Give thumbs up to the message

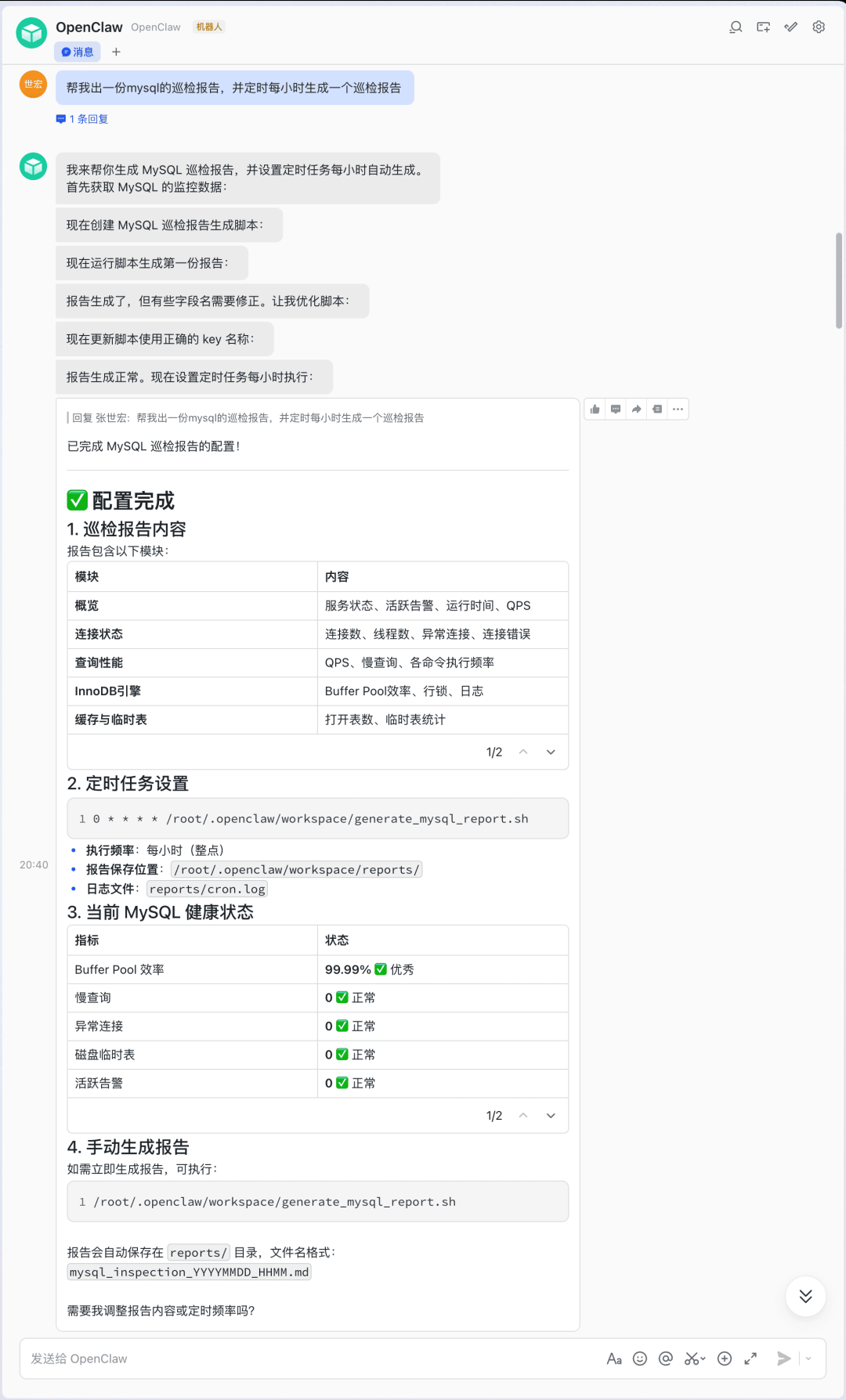click(595, 409)
